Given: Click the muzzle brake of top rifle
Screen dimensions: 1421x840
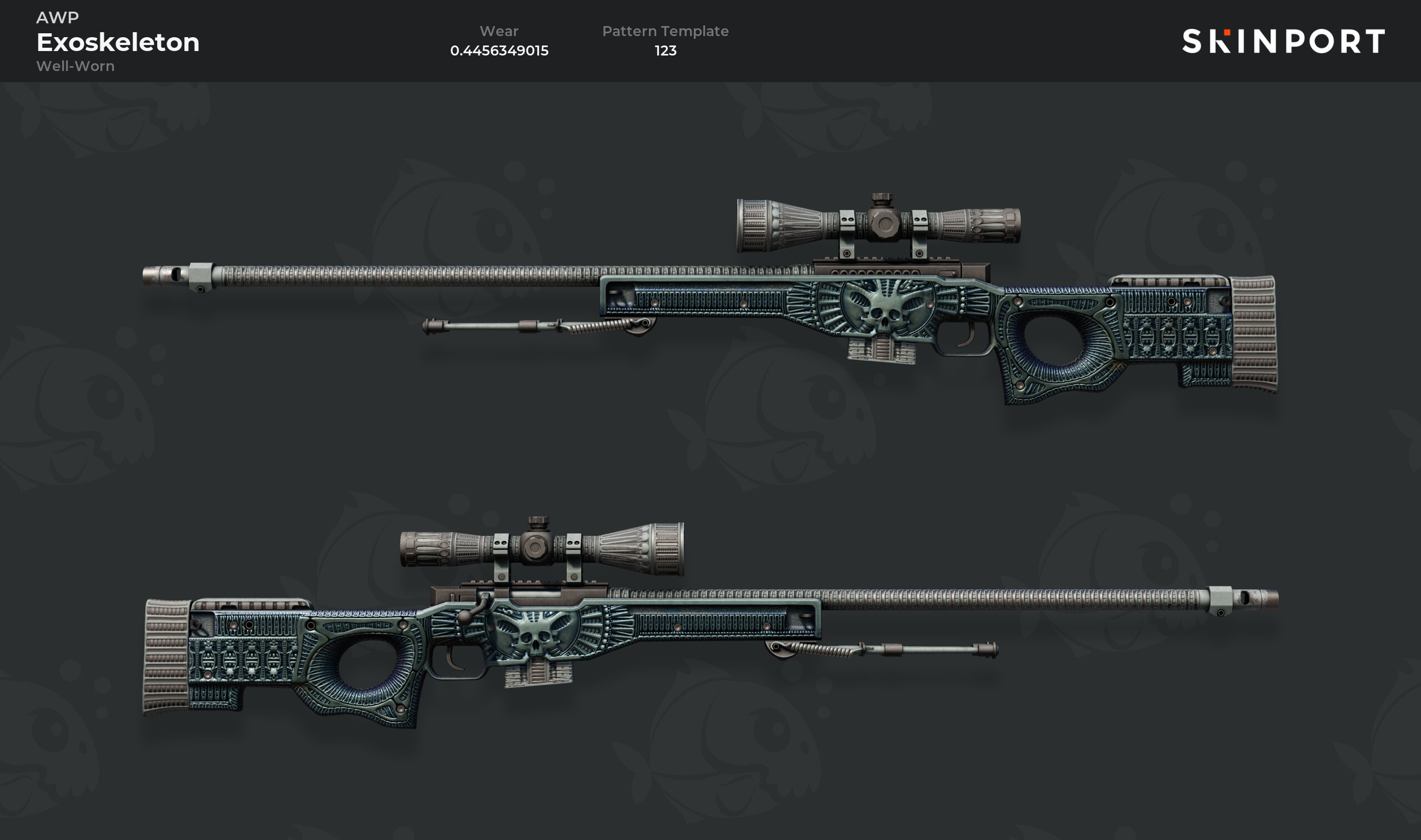Looking at the screenshot, I should tap(178, 276).
